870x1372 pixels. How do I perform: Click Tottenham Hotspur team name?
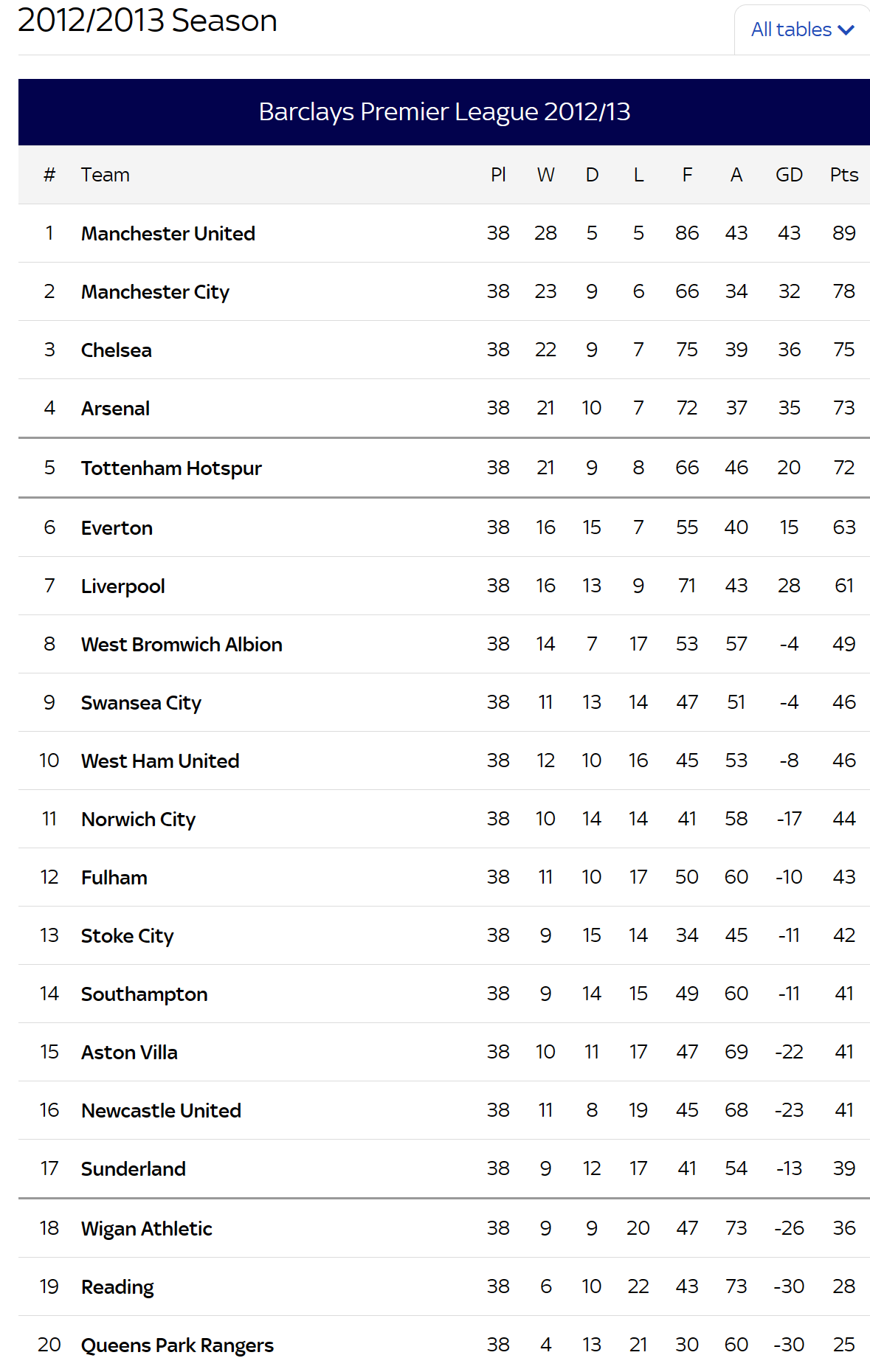[x=171, y=468]
